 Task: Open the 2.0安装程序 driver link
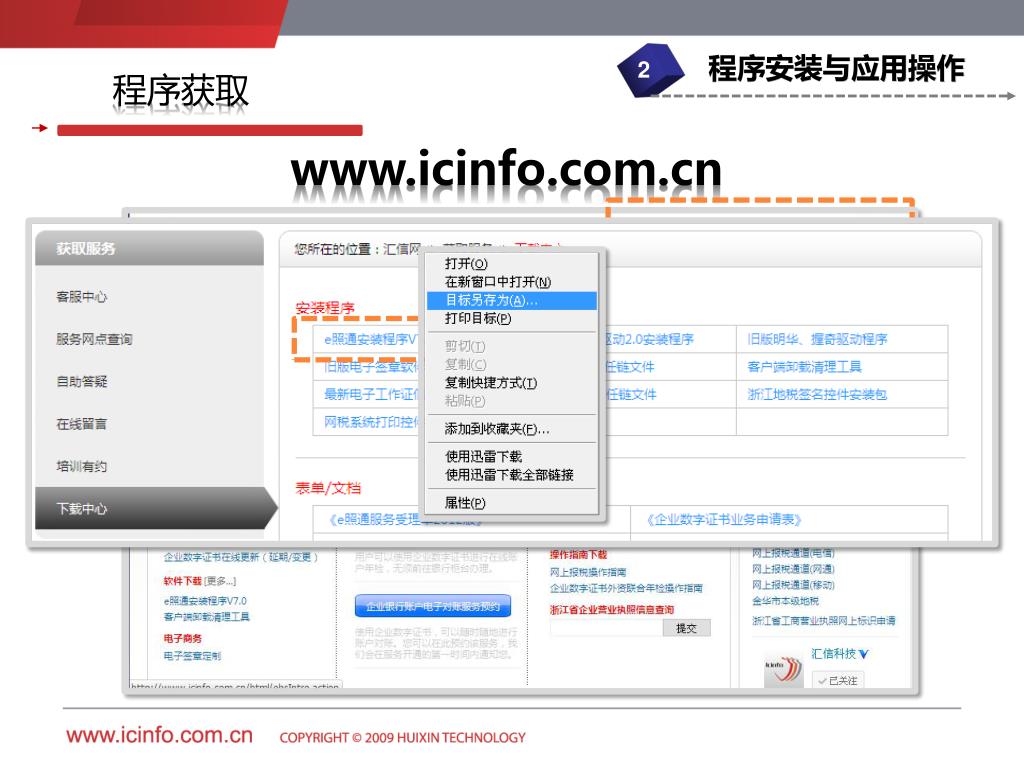650,339
